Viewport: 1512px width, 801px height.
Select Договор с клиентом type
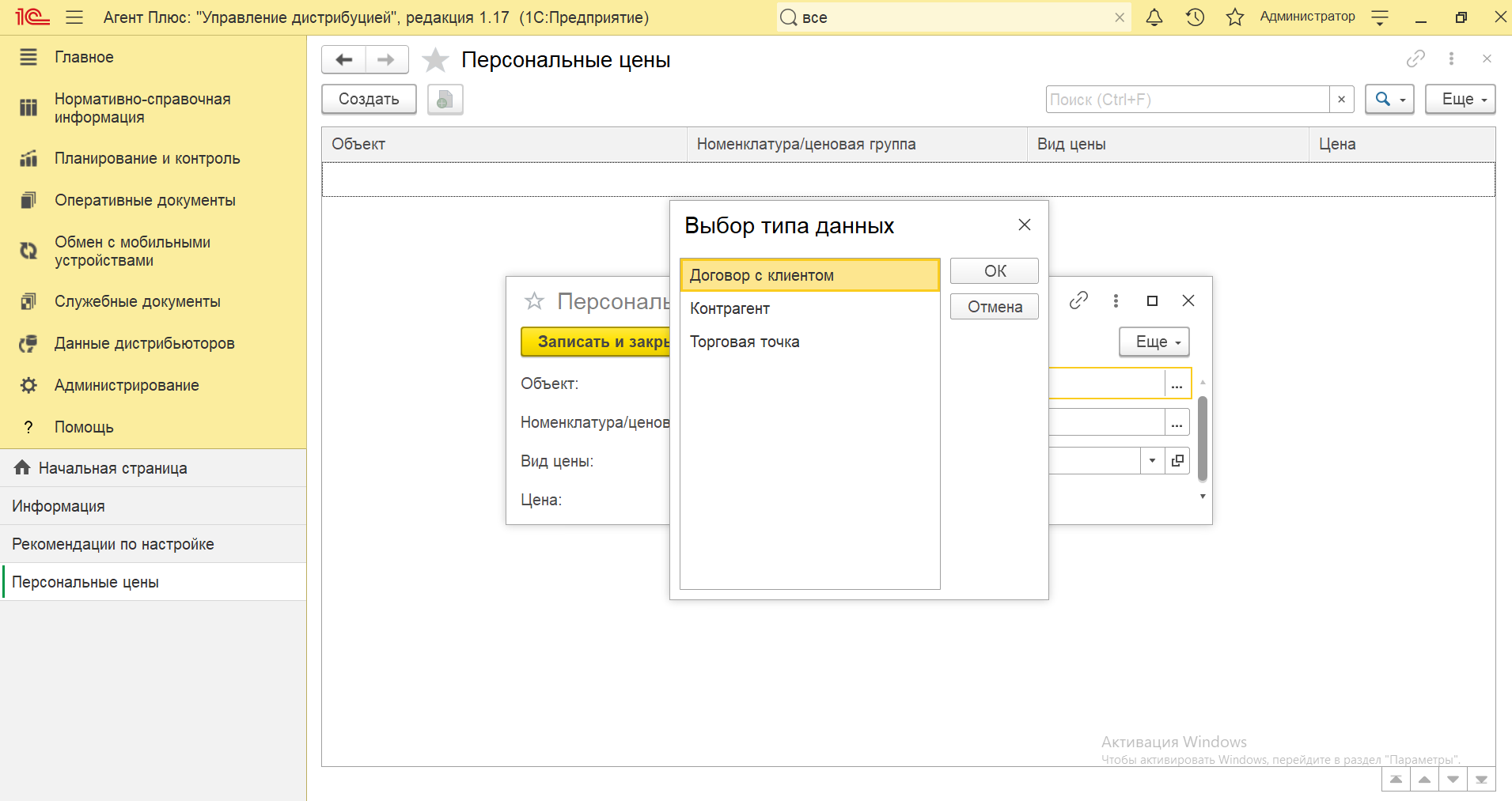tap(809, 275)
